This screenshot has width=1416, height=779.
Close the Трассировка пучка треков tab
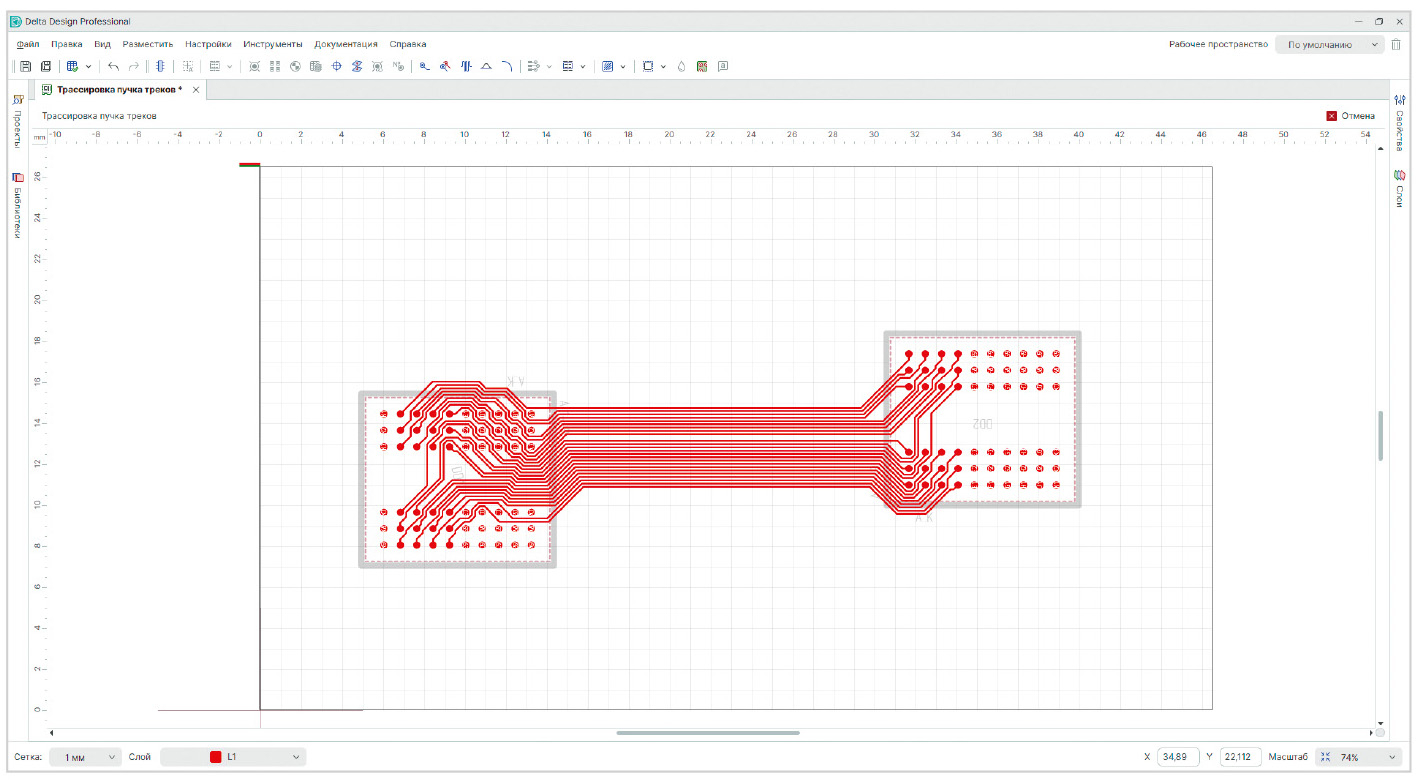click(196, 90)
